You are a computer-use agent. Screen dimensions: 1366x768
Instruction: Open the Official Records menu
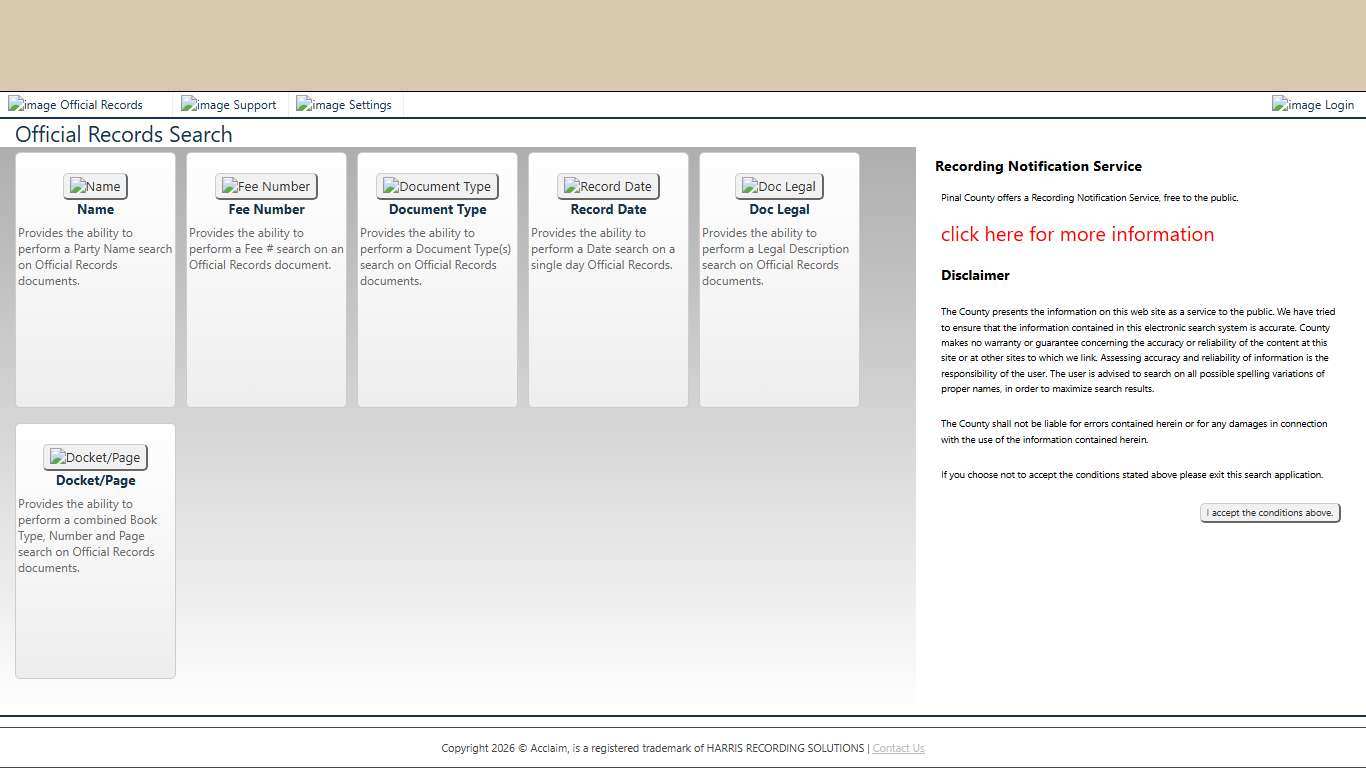tap(76, 105)
